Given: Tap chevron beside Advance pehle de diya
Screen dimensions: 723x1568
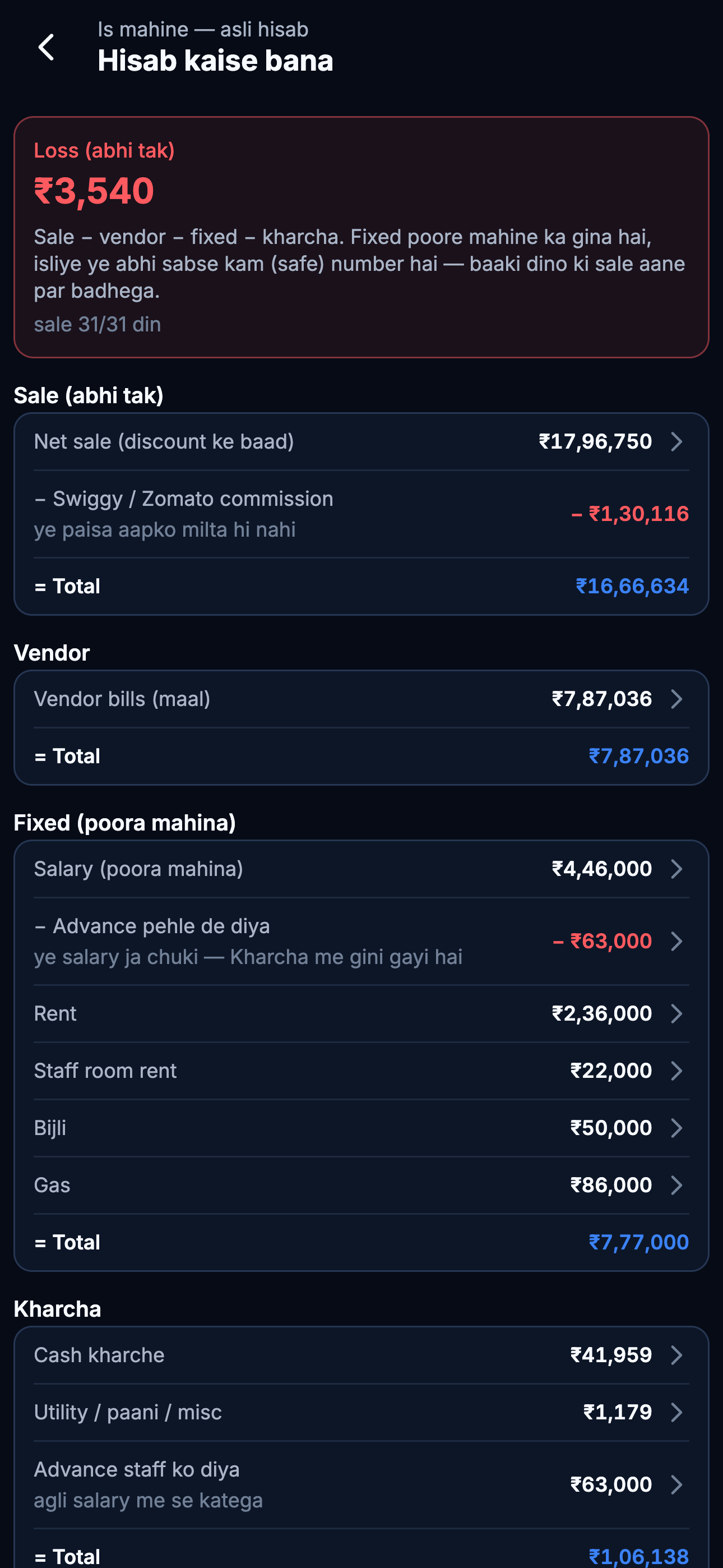Looking at the screenshot, I should (676, 941).
